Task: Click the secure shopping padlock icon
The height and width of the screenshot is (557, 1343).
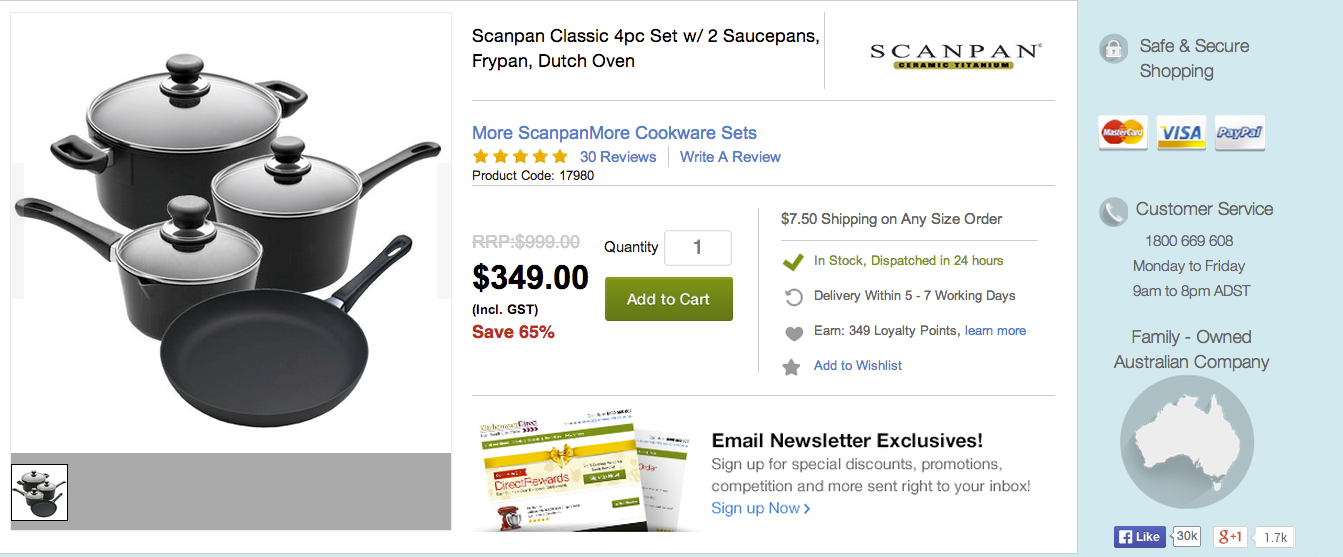Action: coord(1113,48)
